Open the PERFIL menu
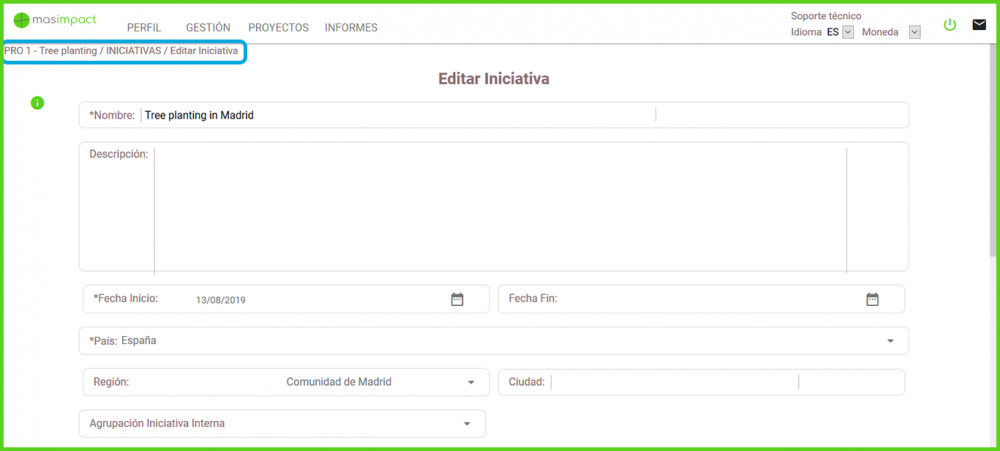Screen dimensions: 1000x451 tap(144, 28)
